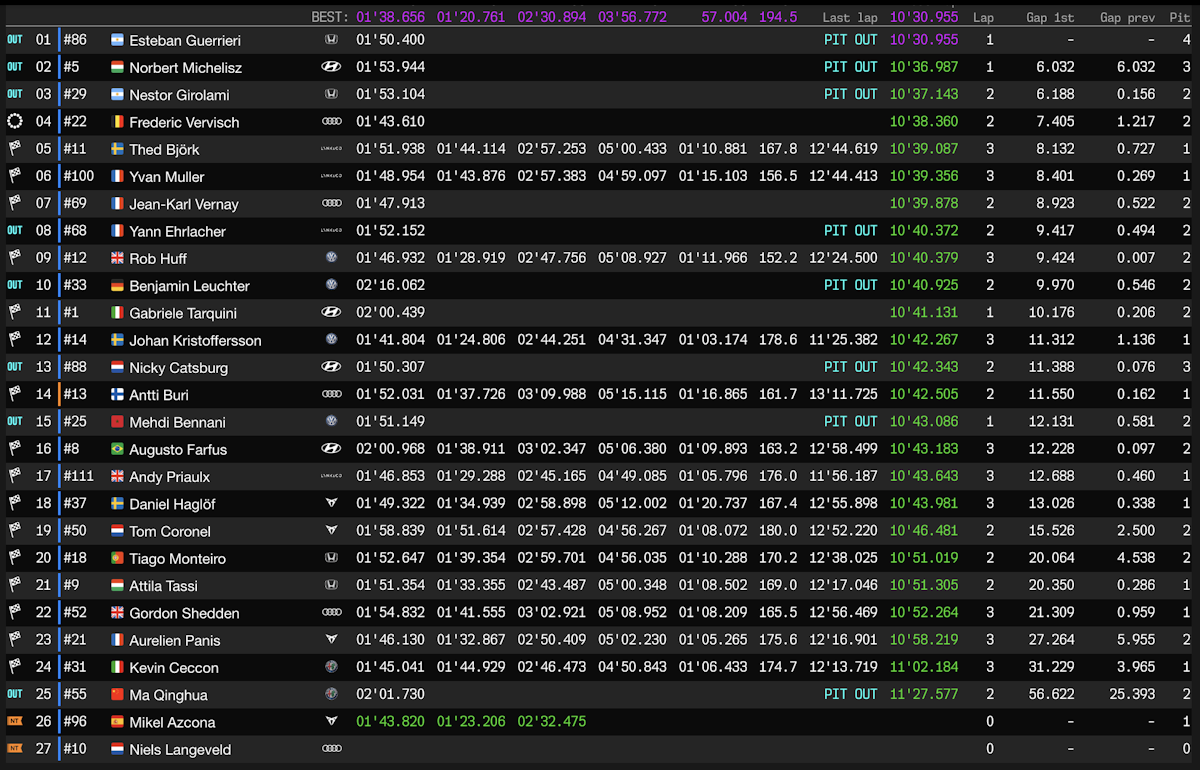Click the Brazilian flag next to Augusto Farfus
The image size is (1200, 770).
[x=117, y=450]
